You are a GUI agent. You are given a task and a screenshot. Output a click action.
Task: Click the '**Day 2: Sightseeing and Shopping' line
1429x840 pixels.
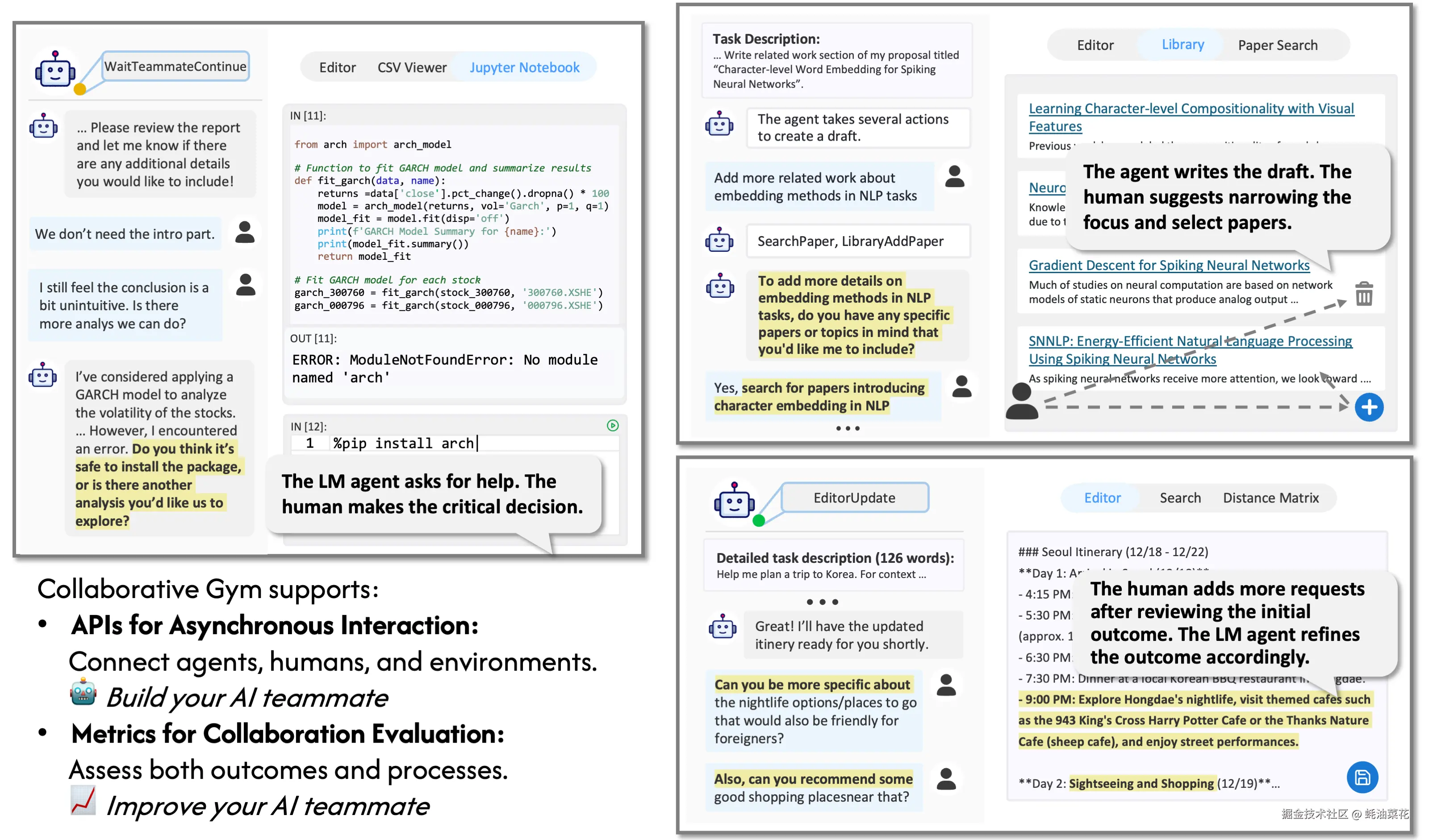coord(1149,783)
